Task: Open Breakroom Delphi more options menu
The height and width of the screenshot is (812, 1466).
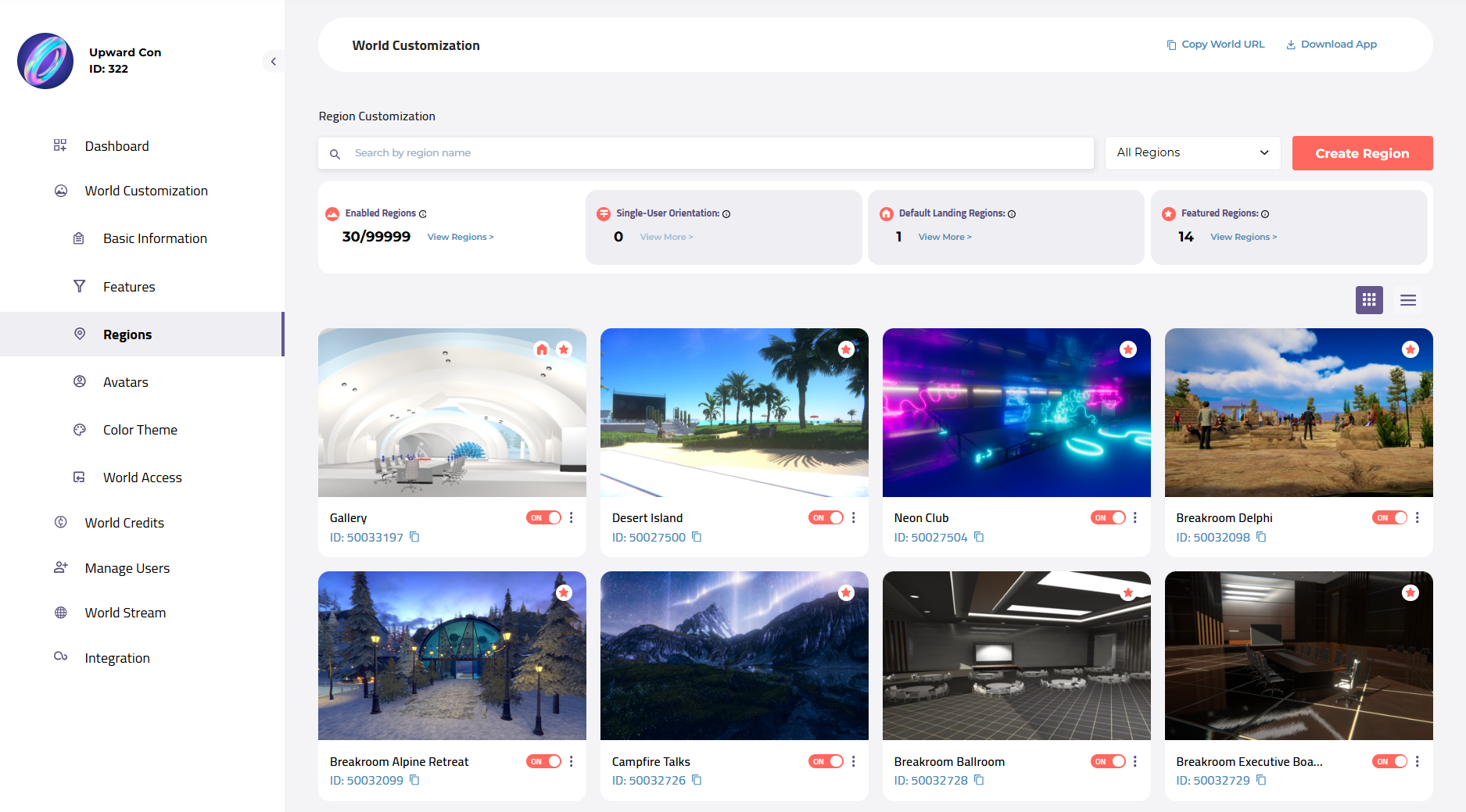Action: [x=1418, y=517]
